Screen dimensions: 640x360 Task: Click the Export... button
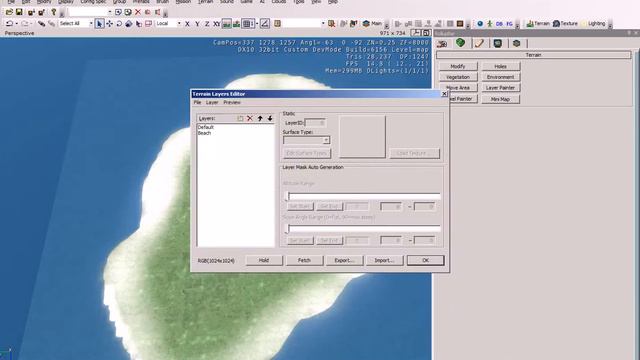coord(344,260)
